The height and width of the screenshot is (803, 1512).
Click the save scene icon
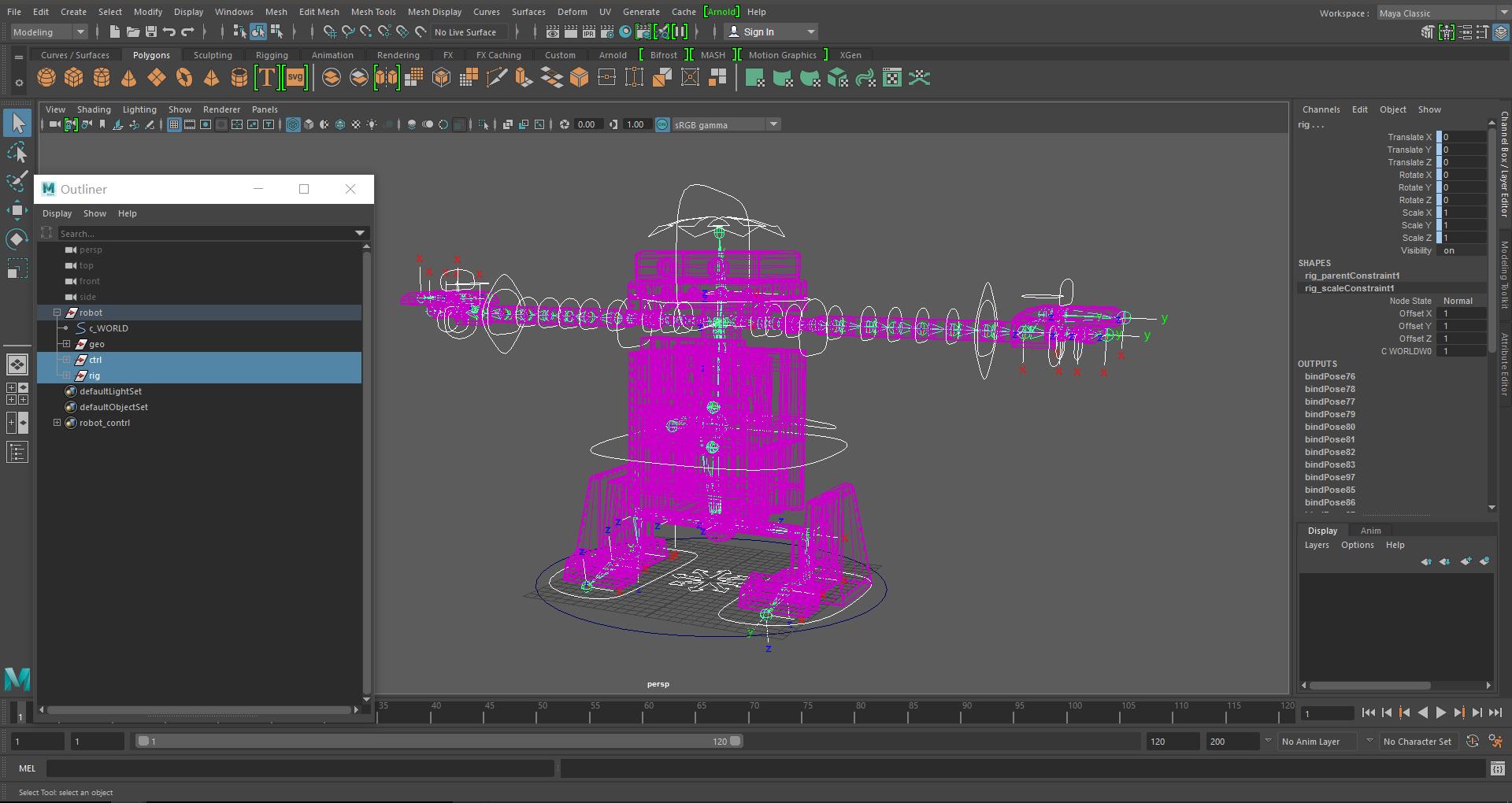[x=150, y=32]
